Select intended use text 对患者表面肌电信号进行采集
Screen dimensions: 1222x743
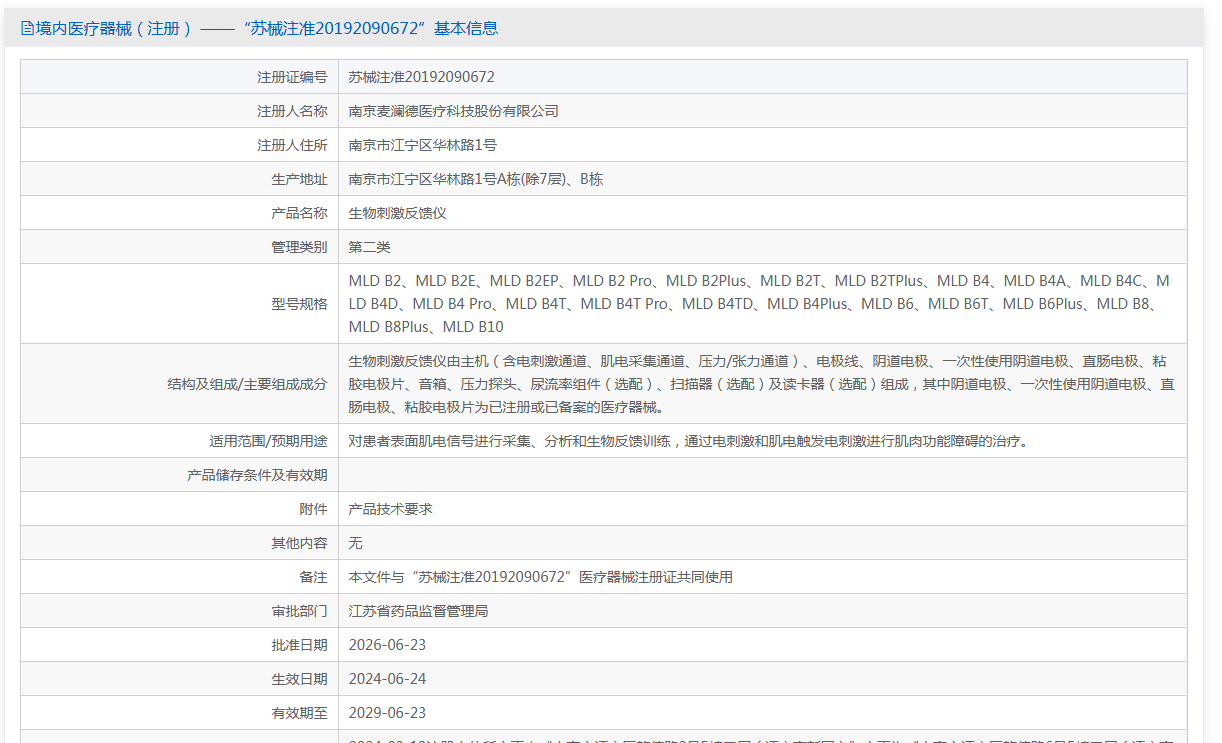point(688,441)
